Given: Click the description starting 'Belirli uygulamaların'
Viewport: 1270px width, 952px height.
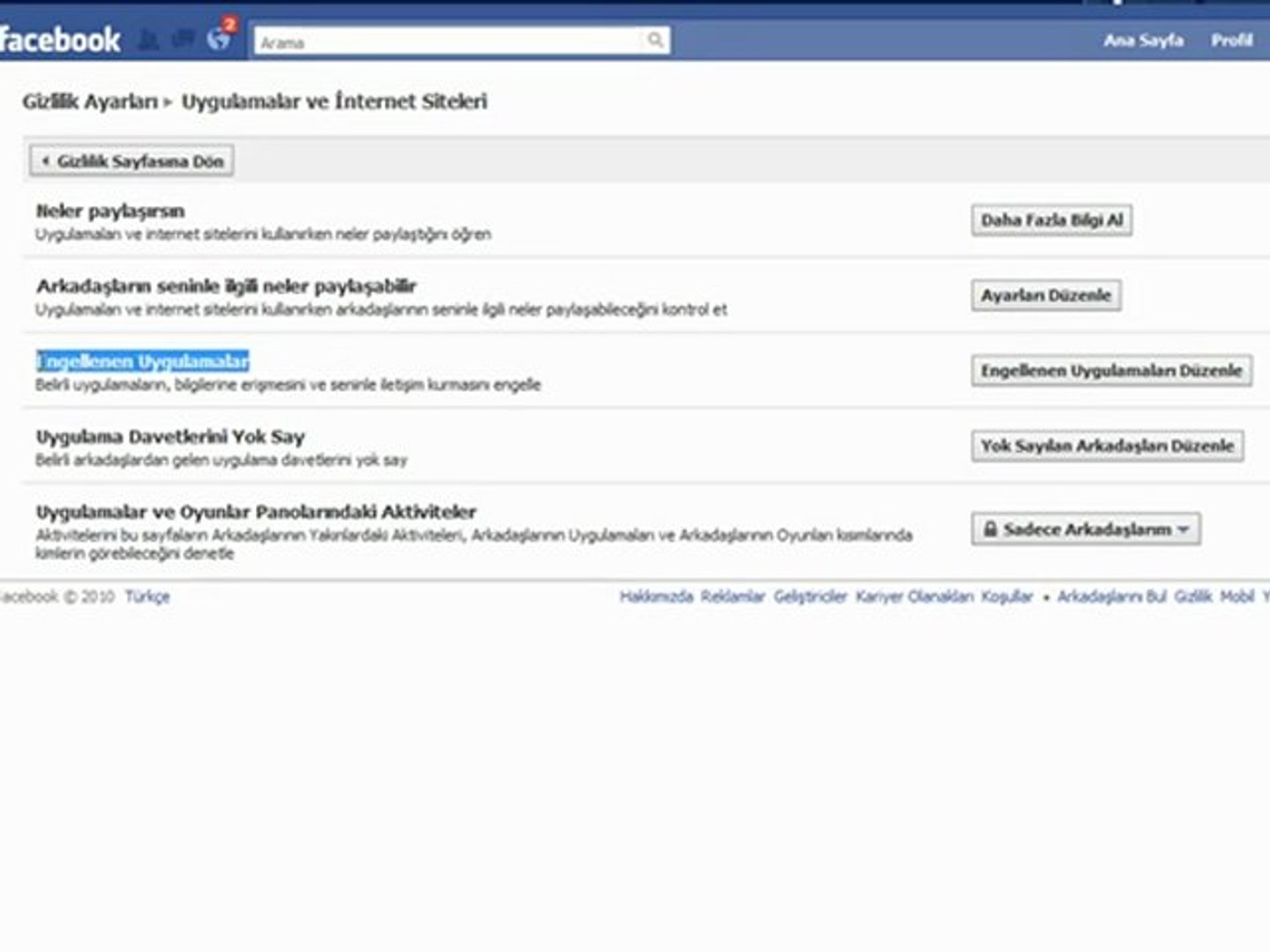Looking at the screenshot, I should pyautogui.click(x=288, y=385).
